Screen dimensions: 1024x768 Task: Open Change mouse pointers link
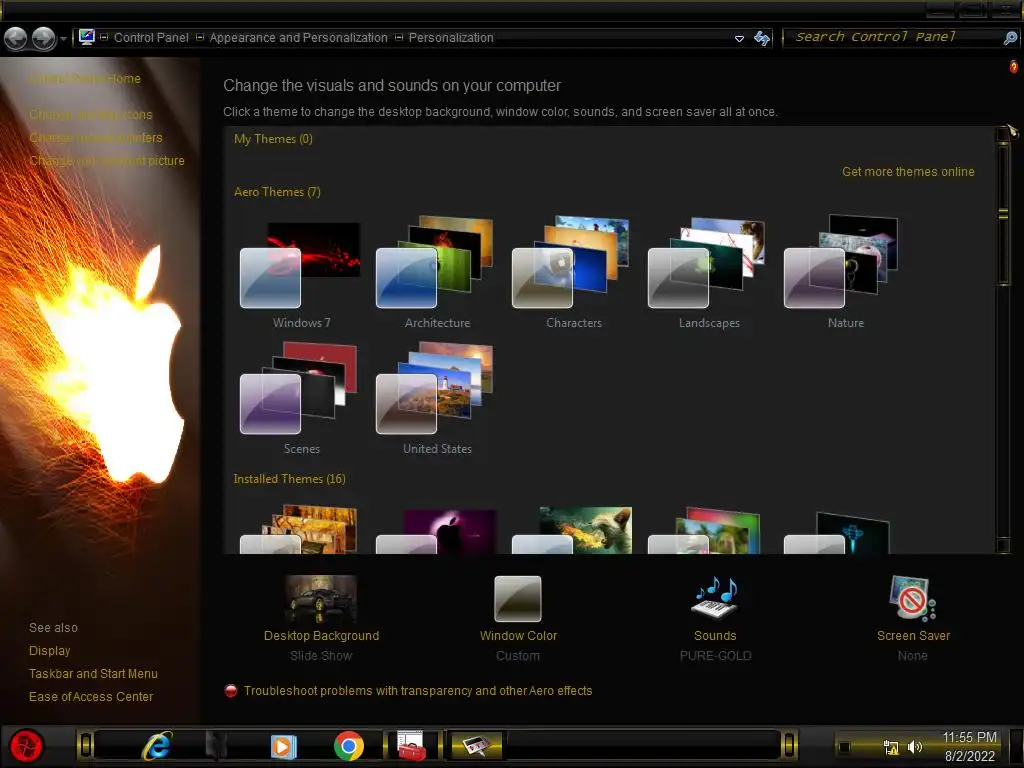[95, 138]
